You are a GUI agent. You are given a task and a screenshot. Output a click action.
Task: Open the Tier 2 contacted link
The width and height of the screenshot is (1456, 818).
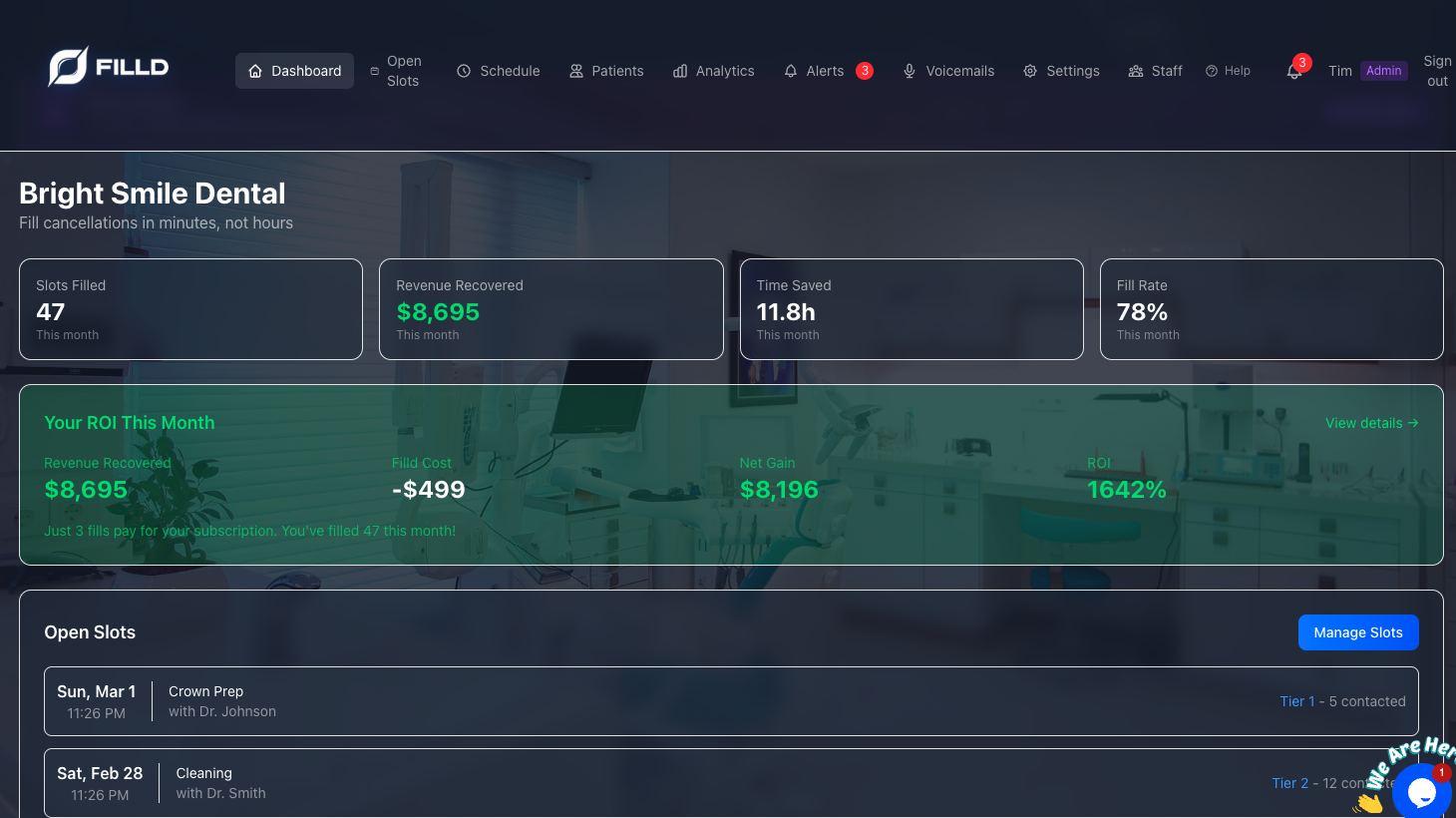[x=1290, y=783]
